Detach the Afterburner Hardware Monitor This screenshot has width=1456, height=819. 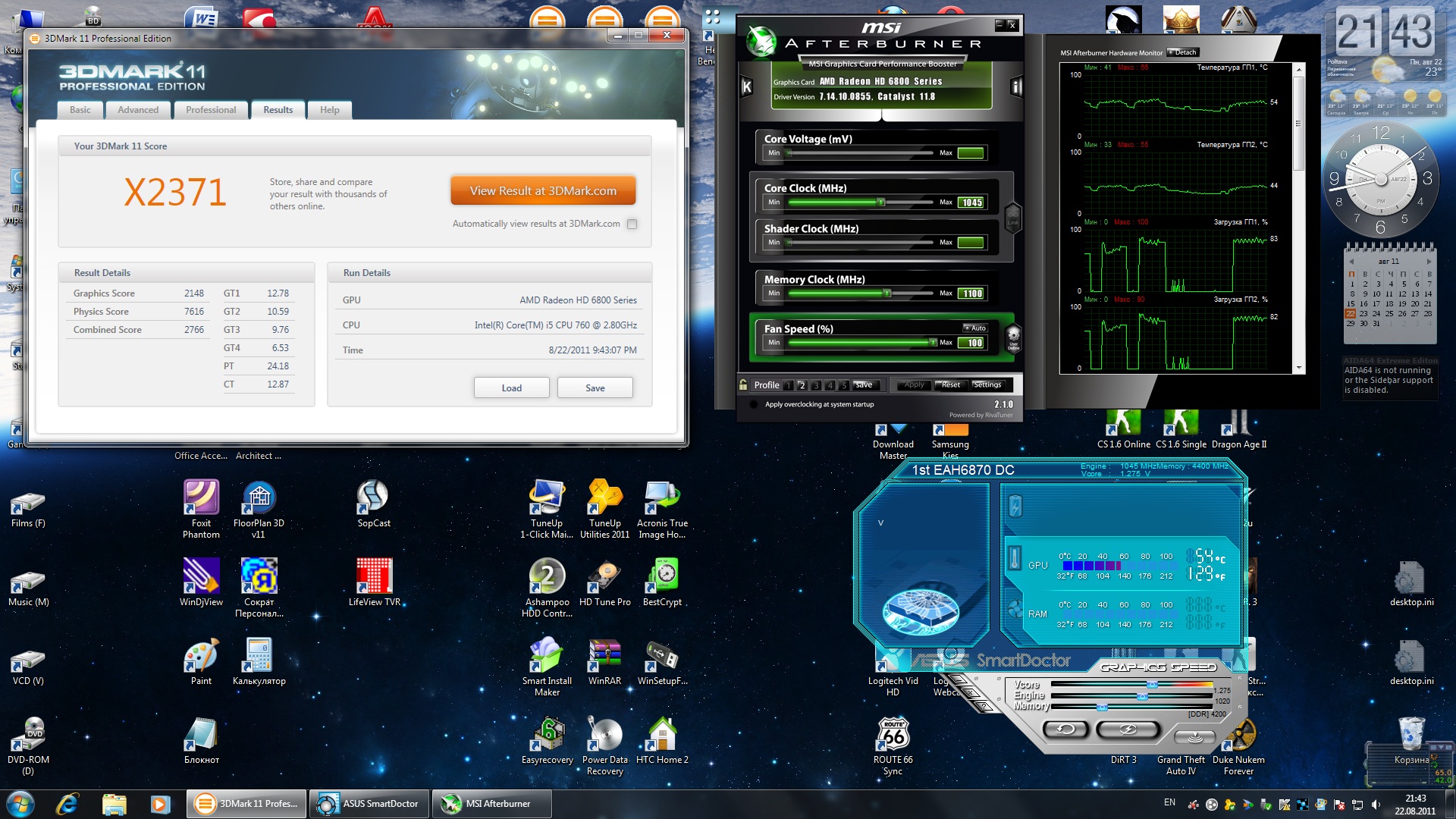coord(1183,52)
